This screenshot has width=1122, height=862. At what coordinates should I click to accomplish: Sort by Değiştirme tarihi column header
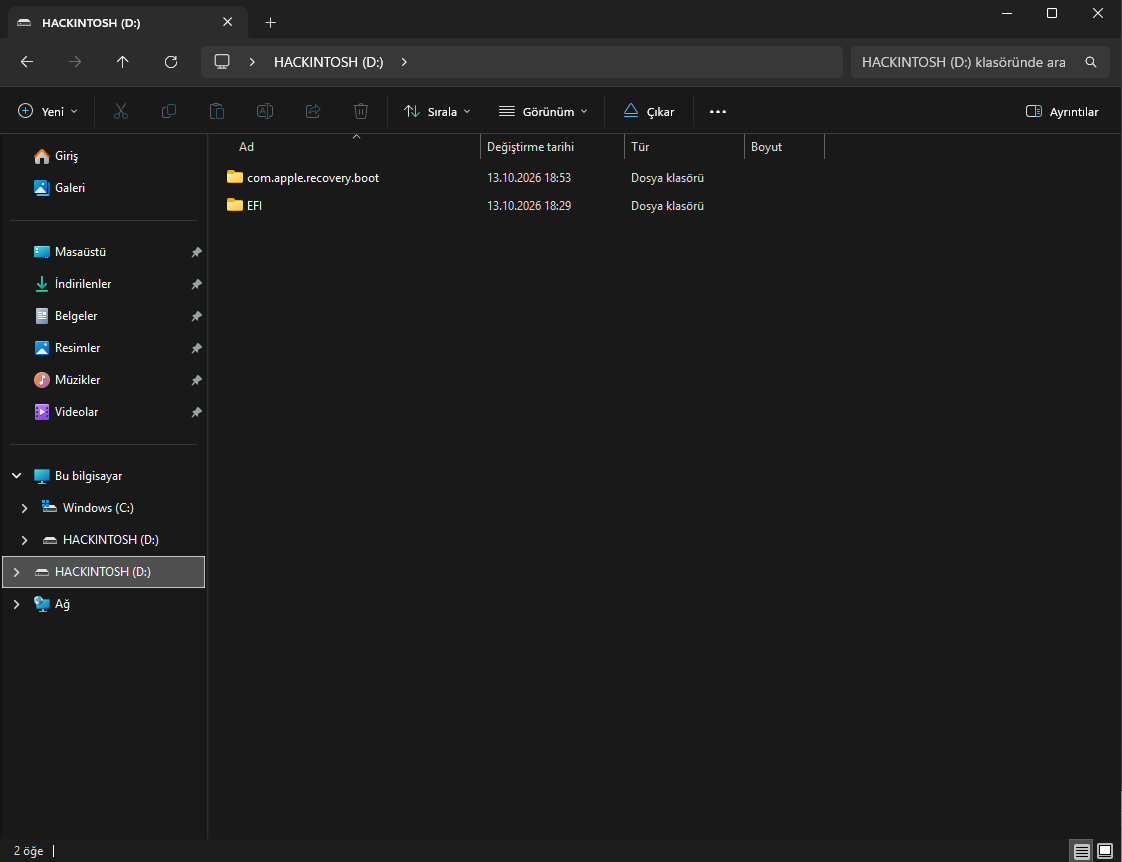(x=552, y=147)
